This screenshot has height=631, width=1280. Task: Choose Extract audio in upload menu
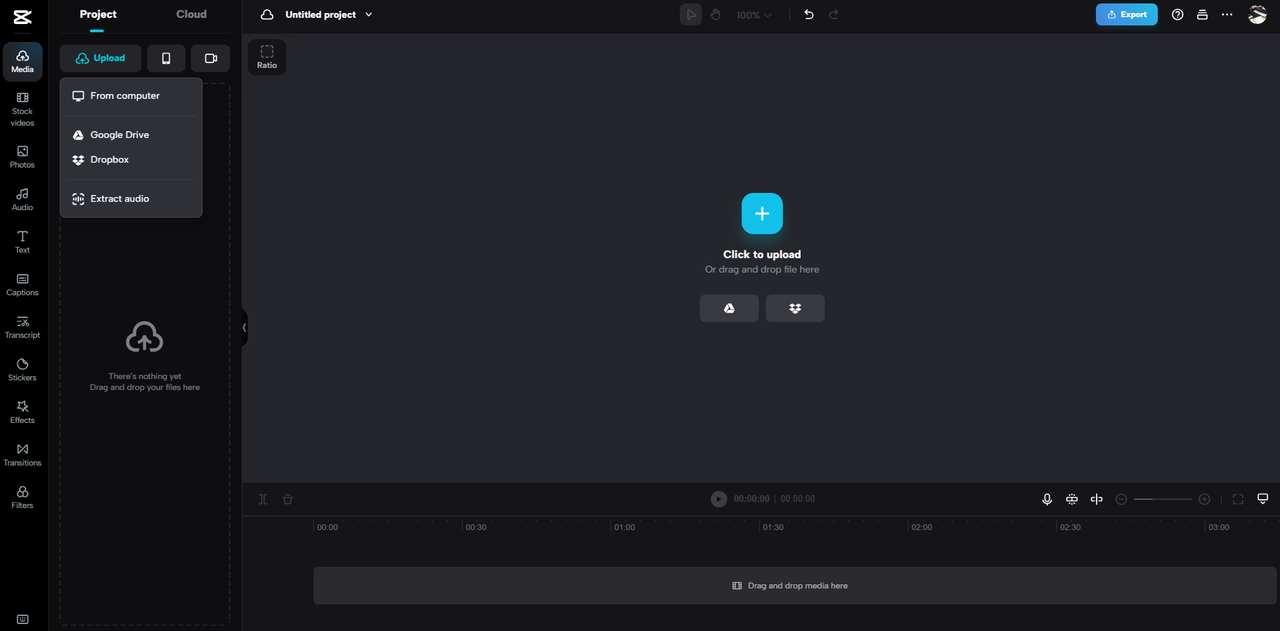[x=131, y=199]
